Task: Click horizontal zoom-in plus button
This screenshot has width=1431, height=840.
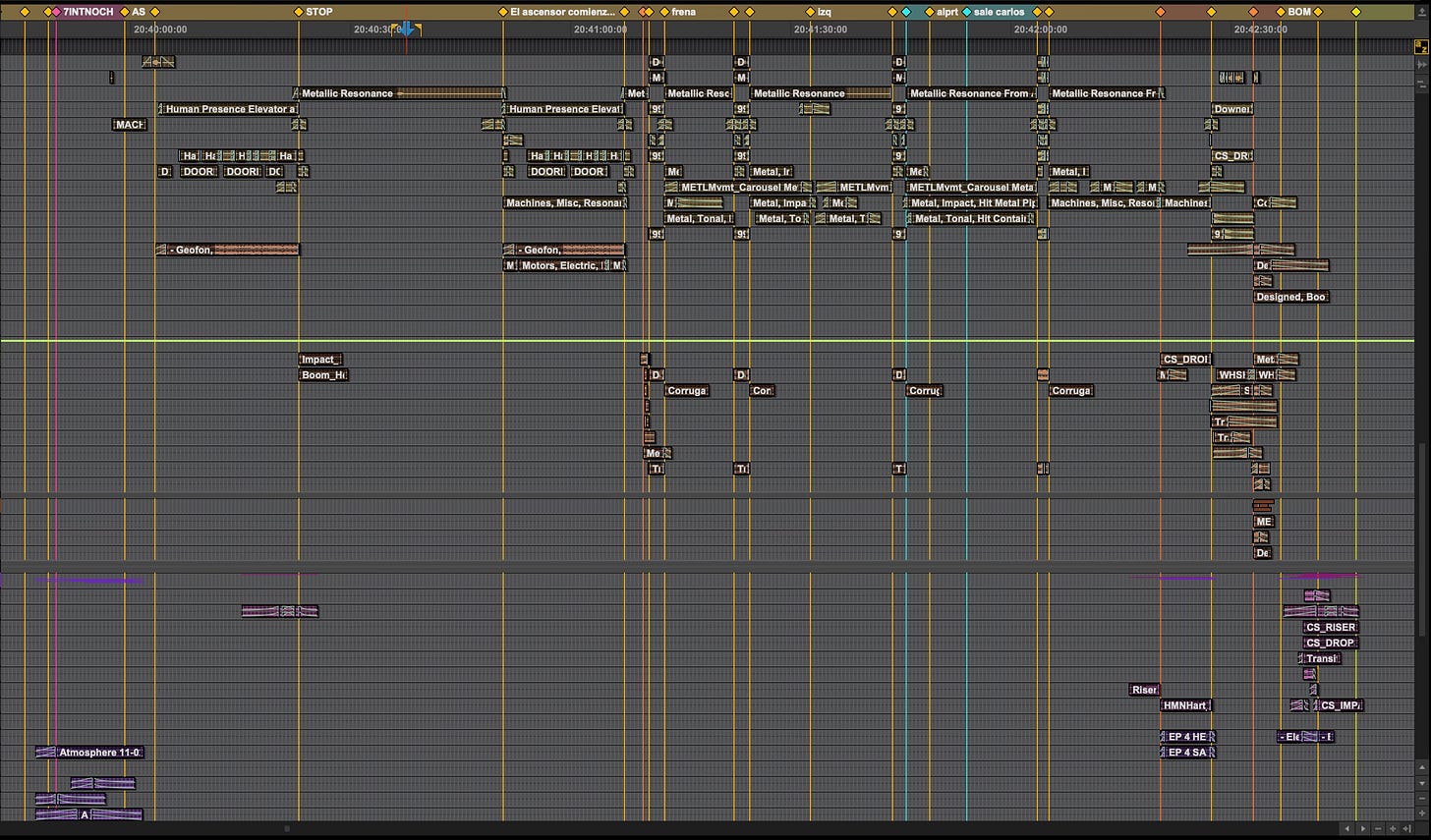Action: 1394,829
